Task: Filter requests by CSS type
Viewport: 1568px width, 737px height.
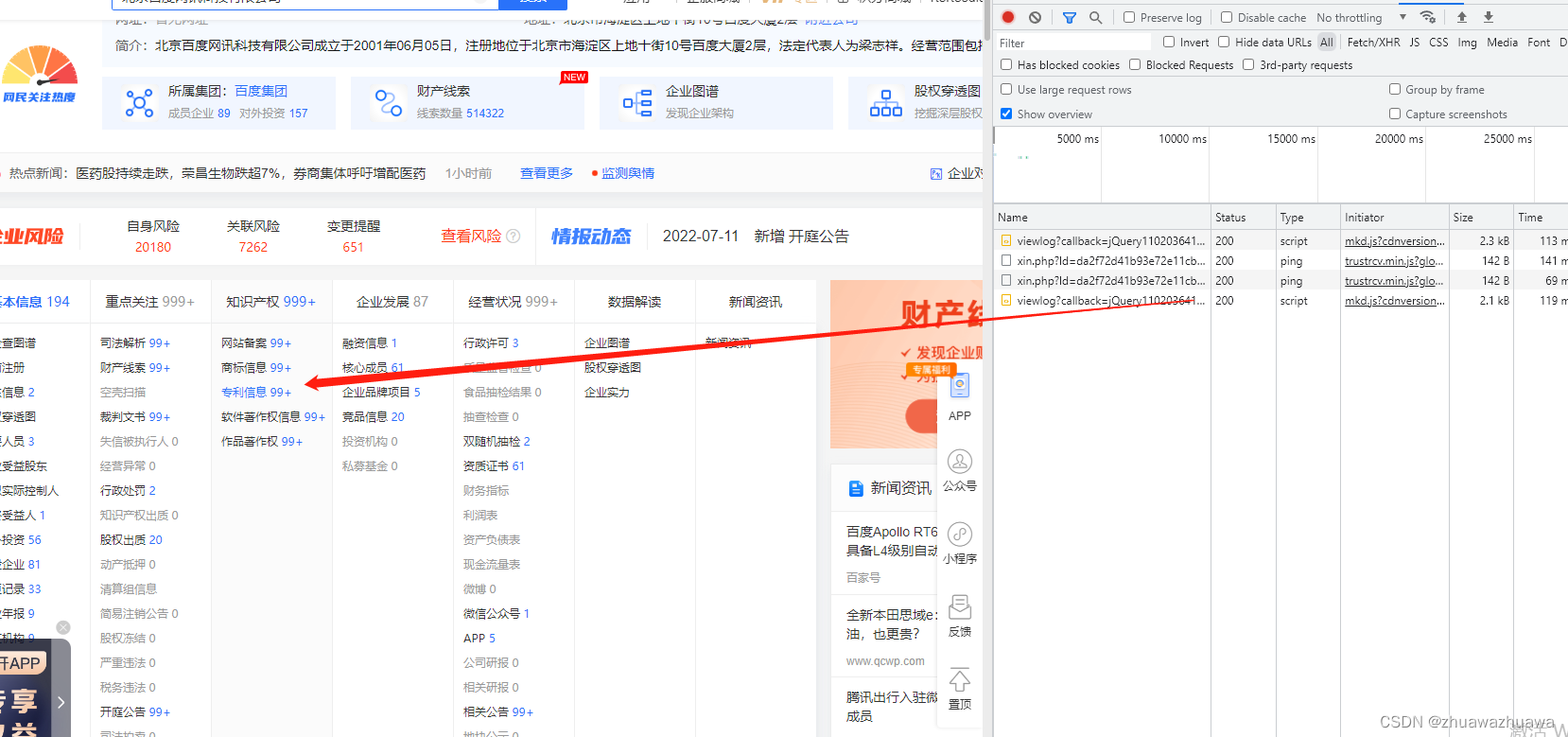Action: [1438, 43]
